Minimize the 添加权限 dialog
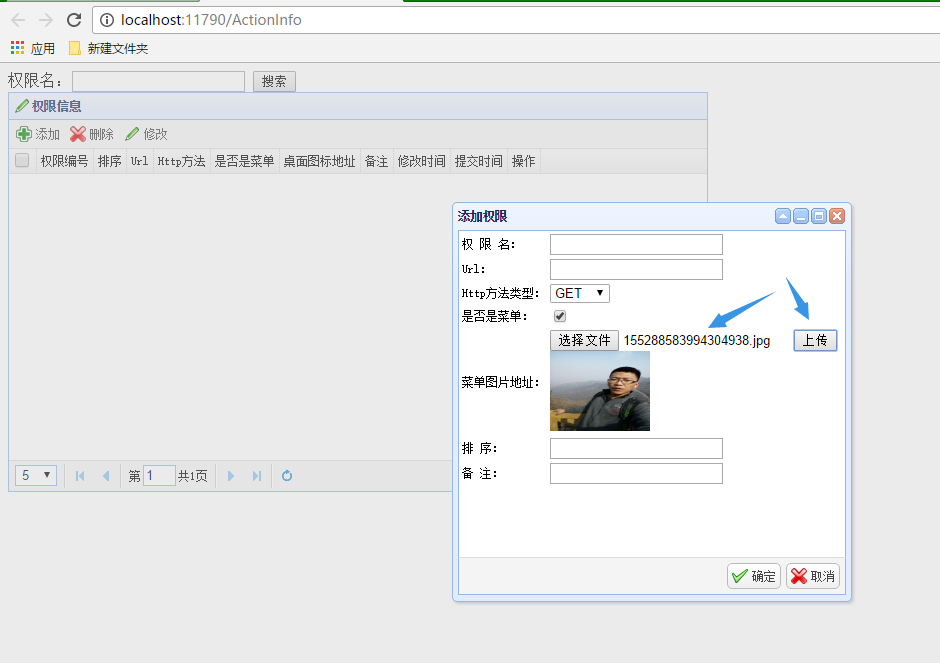This screenshot has width=940, height=663. pyautogui.click(x=801, y=216)
